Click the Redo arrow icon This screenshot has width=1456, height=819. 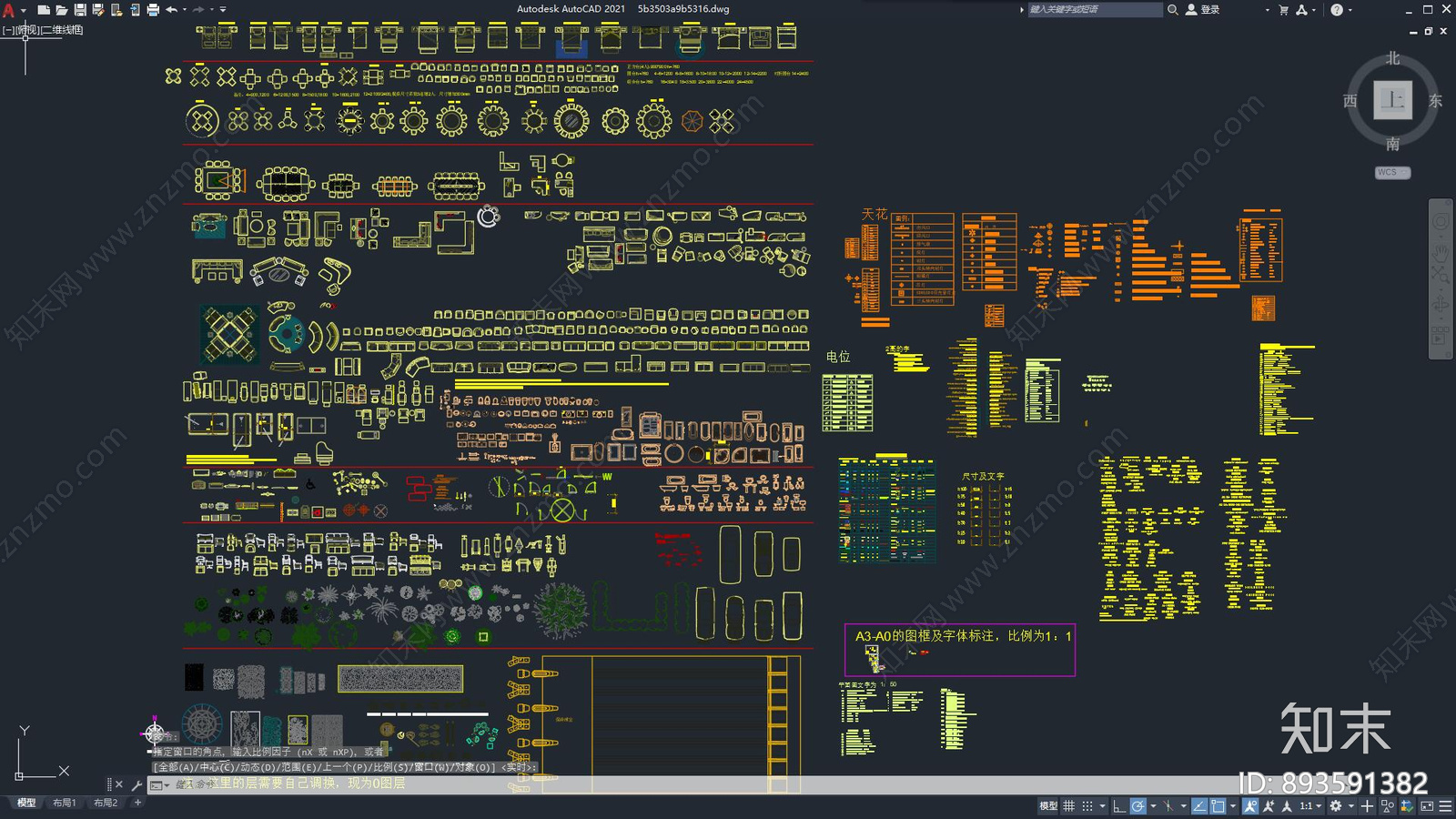click(x=198, y=10)
